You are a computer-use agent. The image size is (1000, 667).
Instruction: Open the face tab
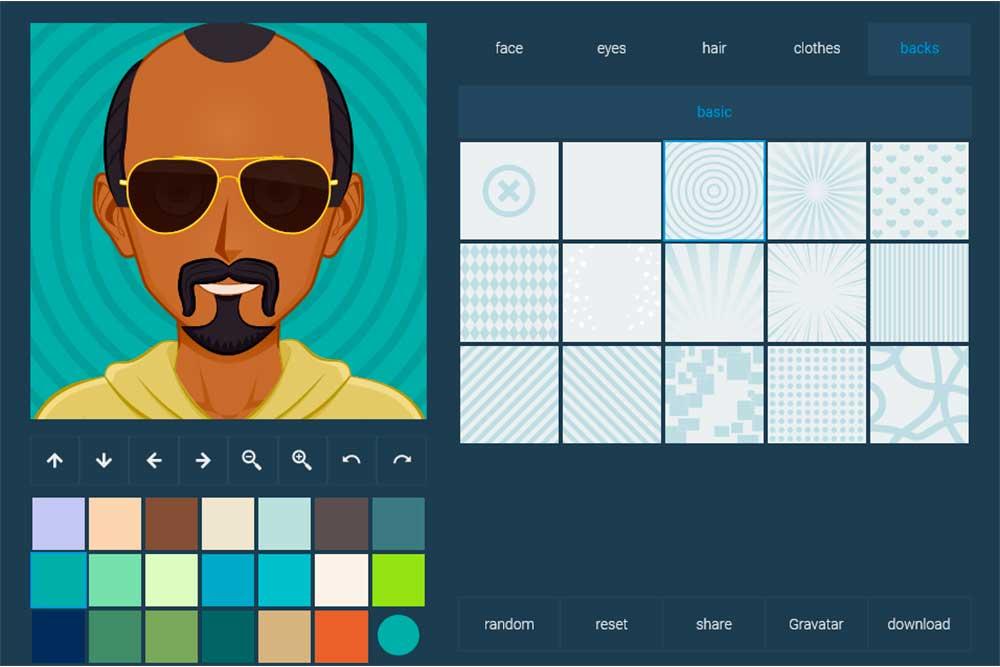coord(509,48)
